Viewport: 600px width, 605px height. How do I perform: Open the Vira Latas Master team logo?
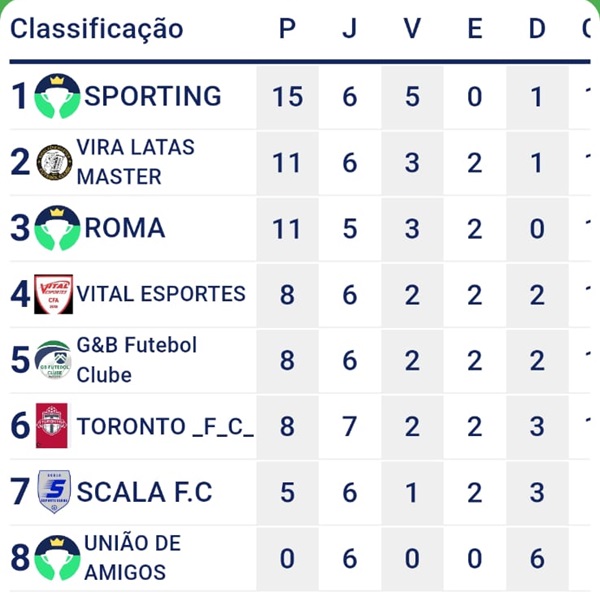(x=54, y=162)
